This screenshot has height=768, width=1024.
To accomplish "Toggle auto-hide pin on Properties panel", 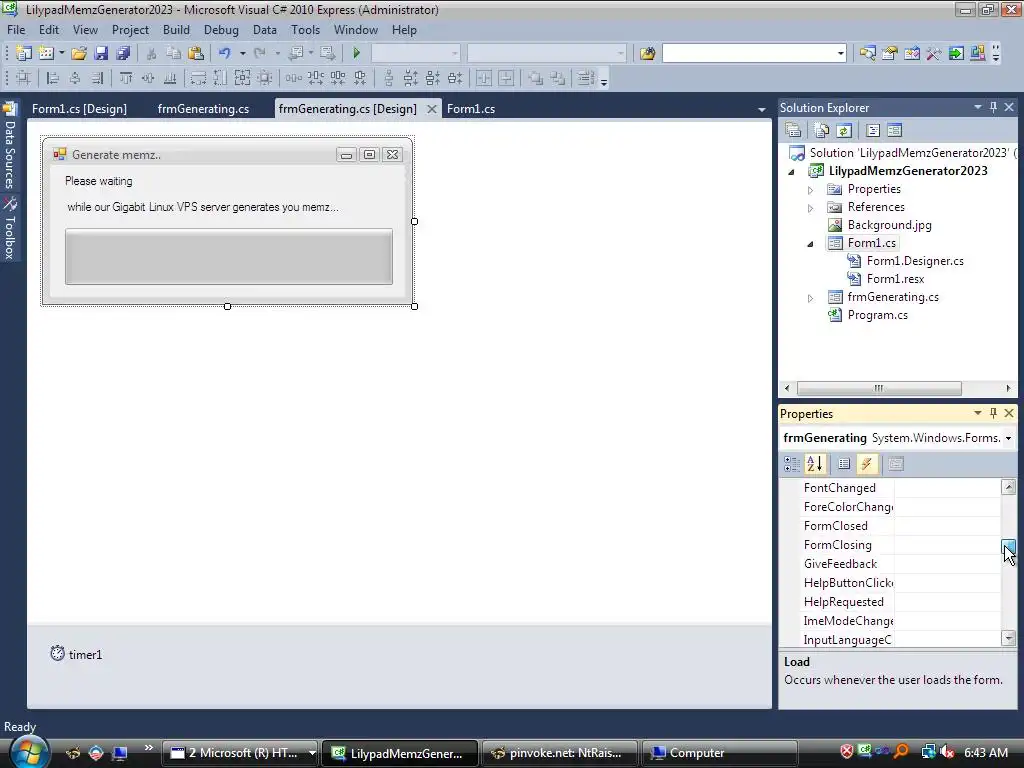I will (x=993, y=413).
